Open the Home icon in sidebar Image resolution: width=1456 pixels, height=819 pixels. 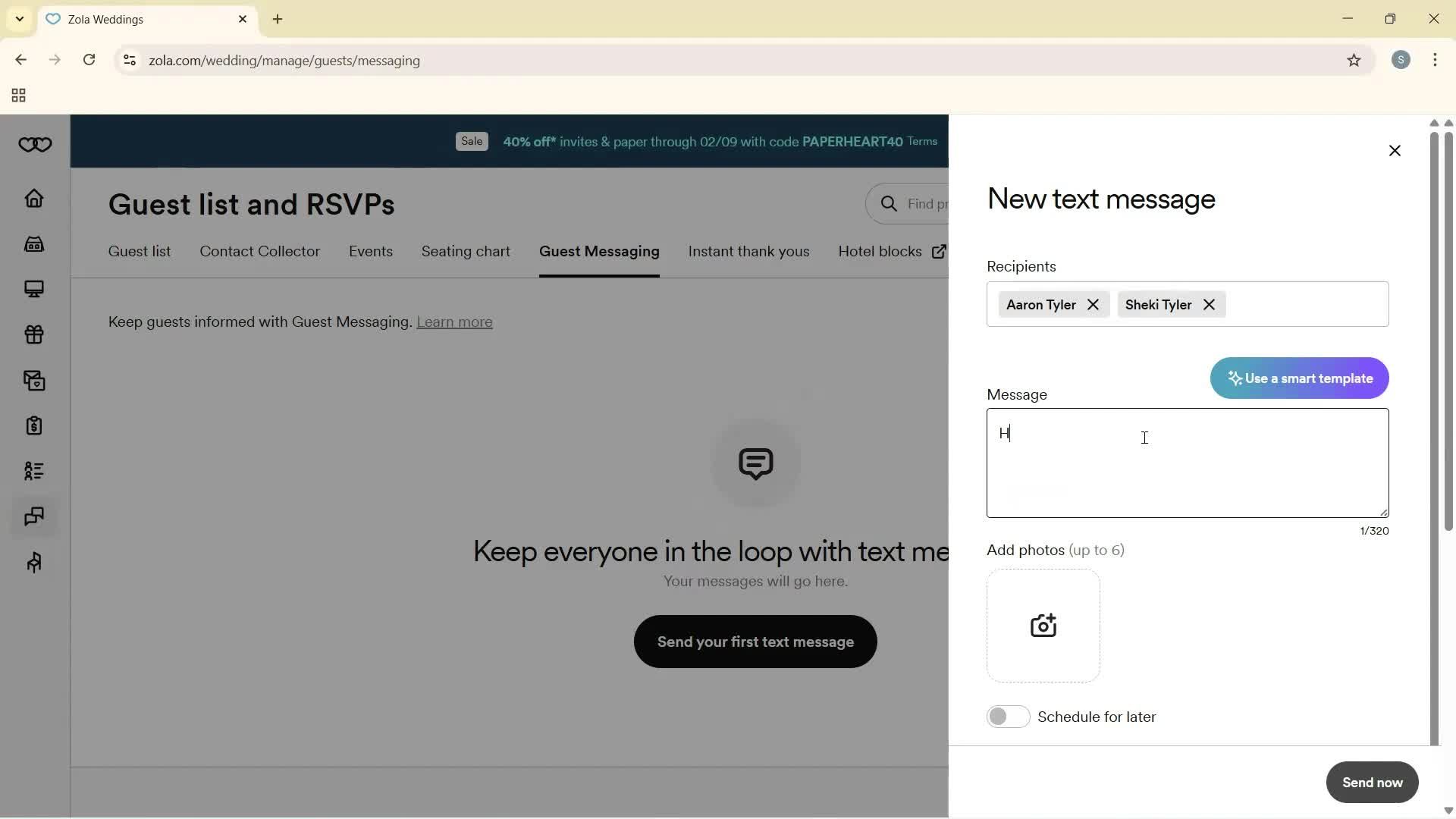pos(34,199)
